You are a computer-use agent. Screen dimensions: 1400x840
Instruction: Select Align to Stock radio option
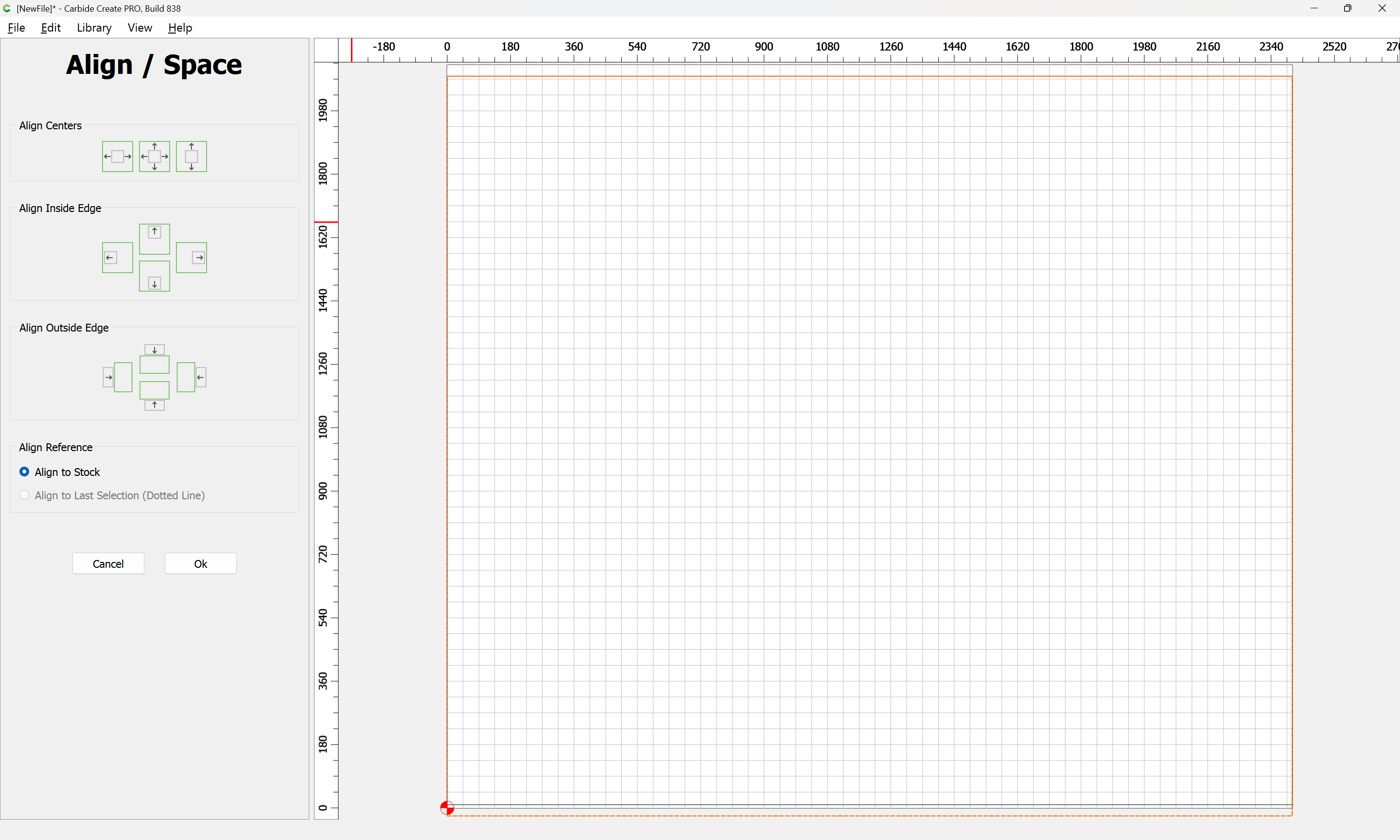point(24,472)
